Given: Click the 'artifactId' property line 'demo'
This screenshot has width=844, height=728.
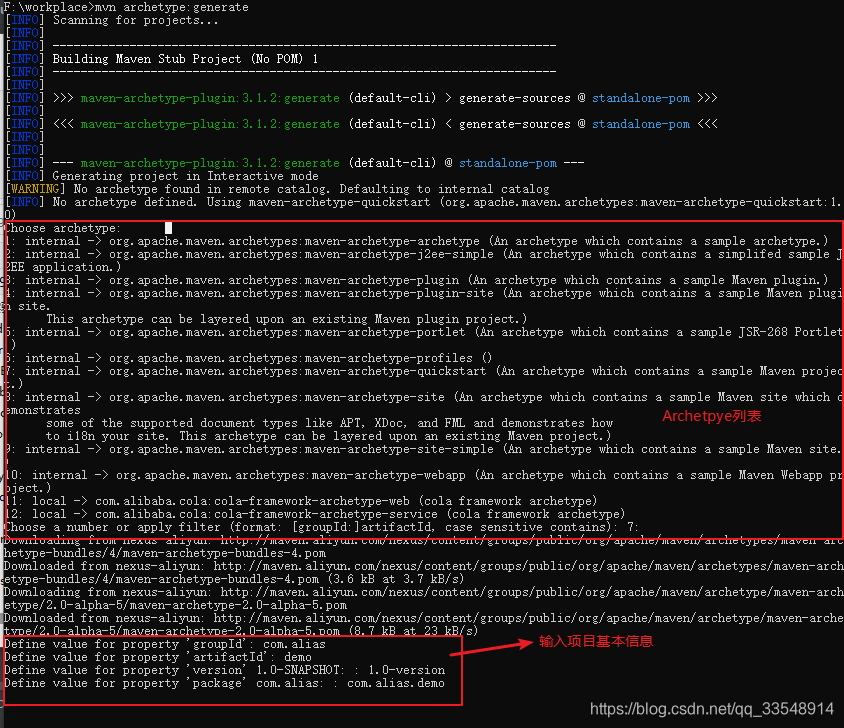Looking at the screenshot, I should coord(158,657).
